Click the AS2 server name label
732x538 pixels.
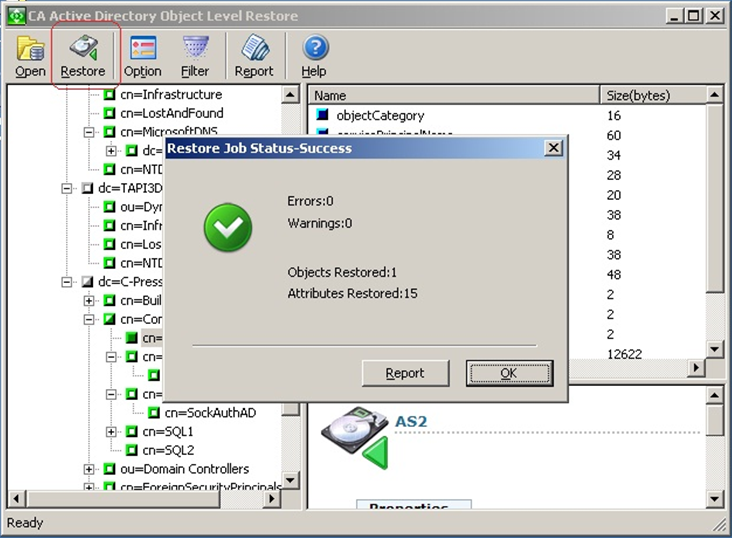point(411,421)
